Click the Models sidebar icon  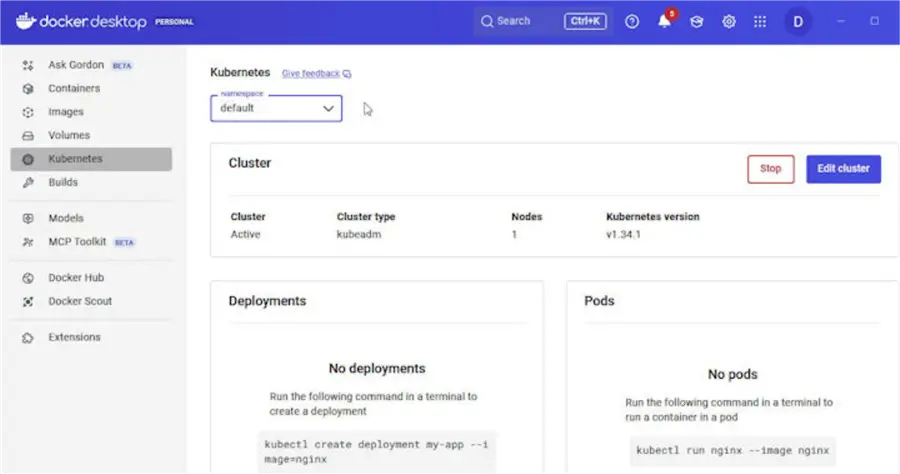[28, 219]
